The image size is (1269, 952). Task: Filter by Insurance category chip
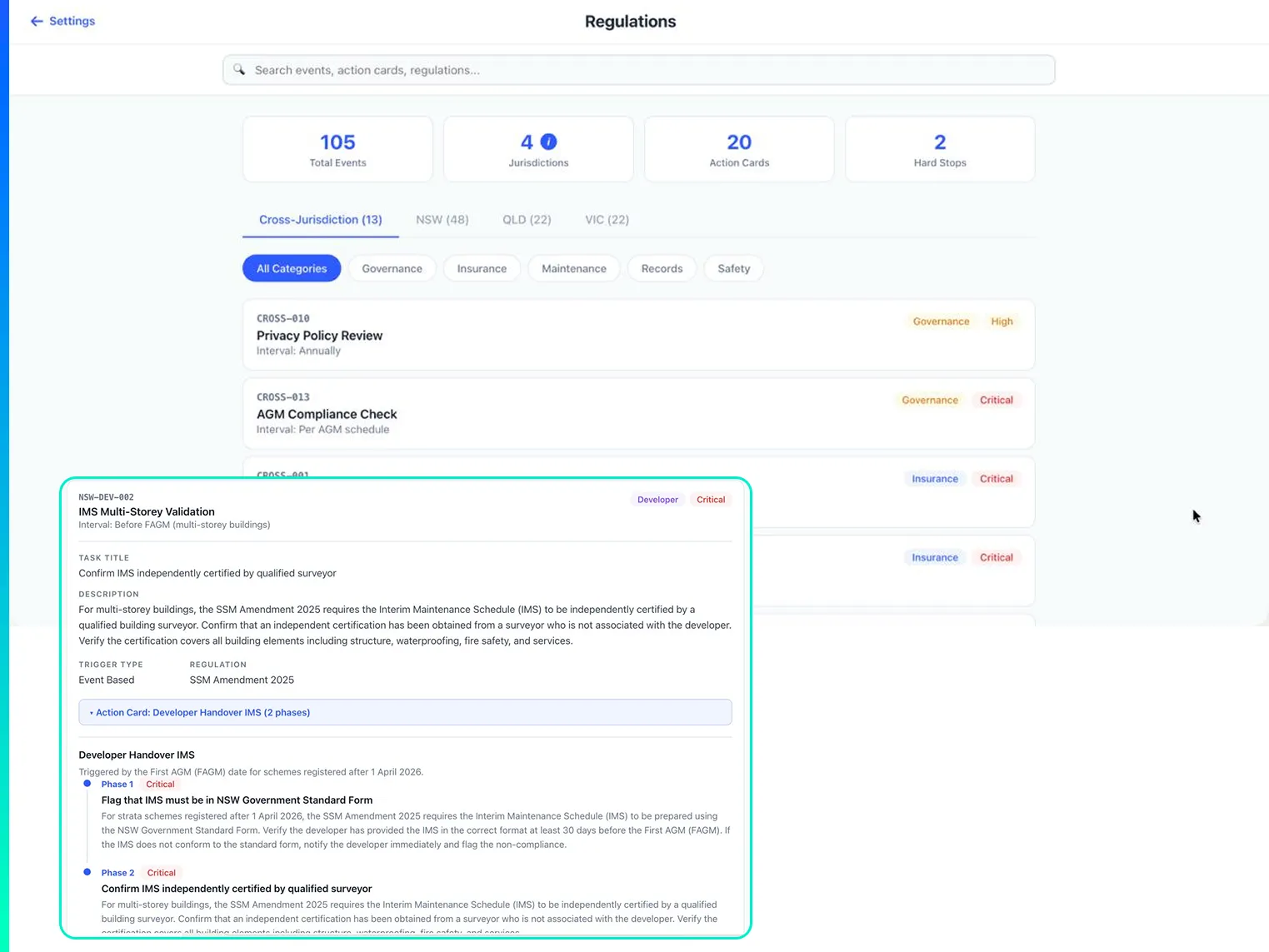(x=482, y=268)
